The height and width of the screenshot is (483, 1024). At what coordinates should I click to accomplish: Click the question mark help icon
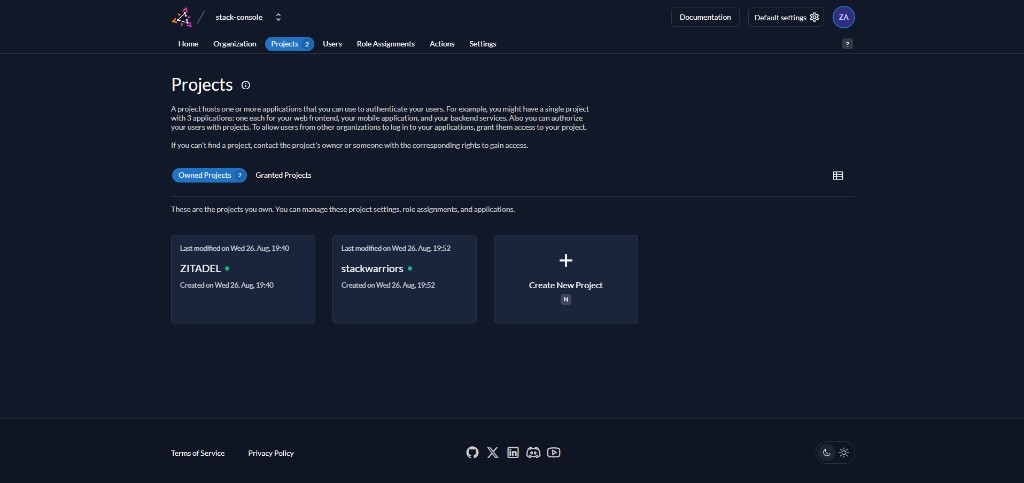(847, 44)
